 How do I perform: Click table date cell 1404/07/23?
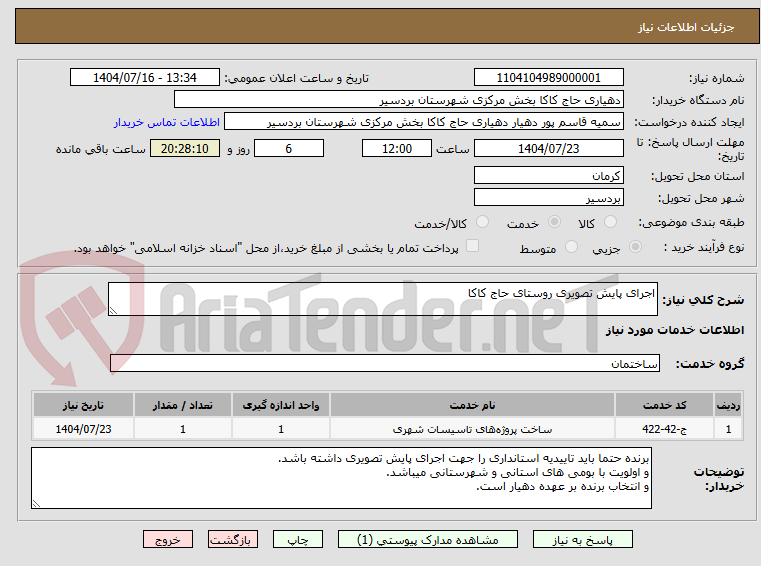click(83, 429)
